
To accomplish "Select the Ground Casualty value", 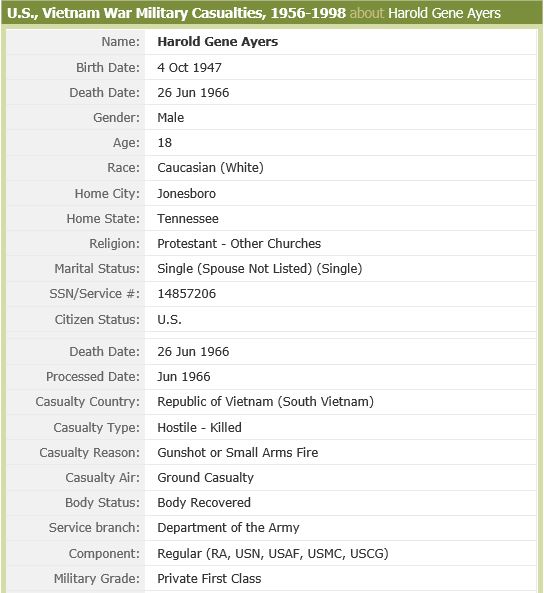I will 205,477.
